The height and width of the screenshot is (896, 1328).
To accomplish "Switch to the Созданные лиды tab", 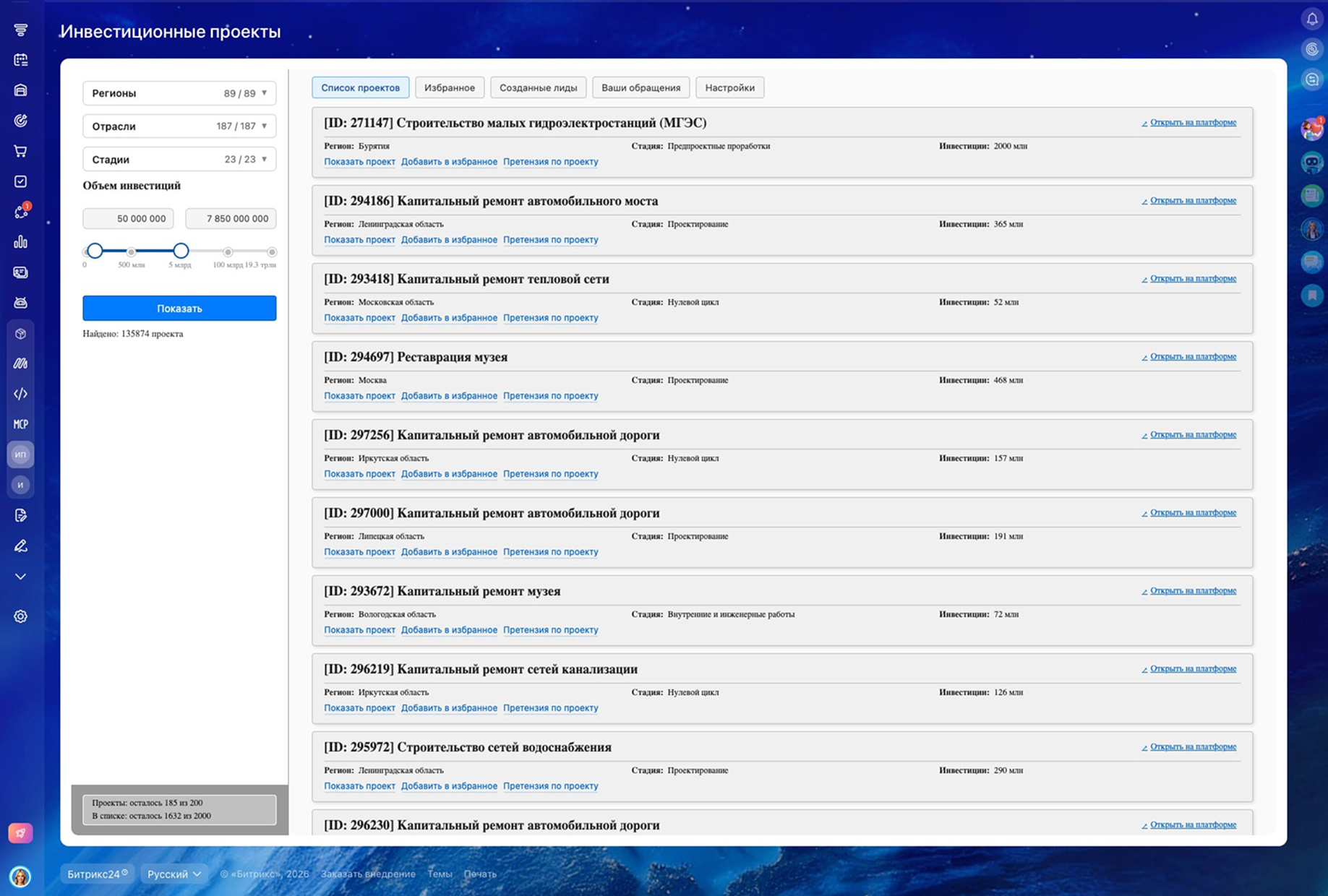I will [x=538, y=88].
